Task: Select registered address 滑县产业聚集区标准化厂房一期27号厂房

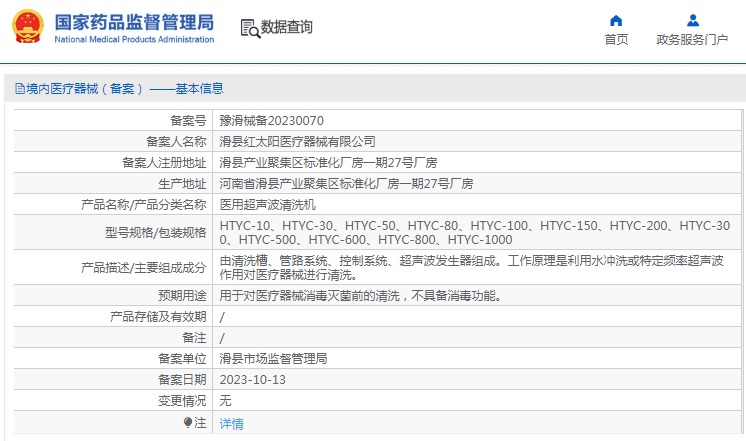Action: point(328,163)
